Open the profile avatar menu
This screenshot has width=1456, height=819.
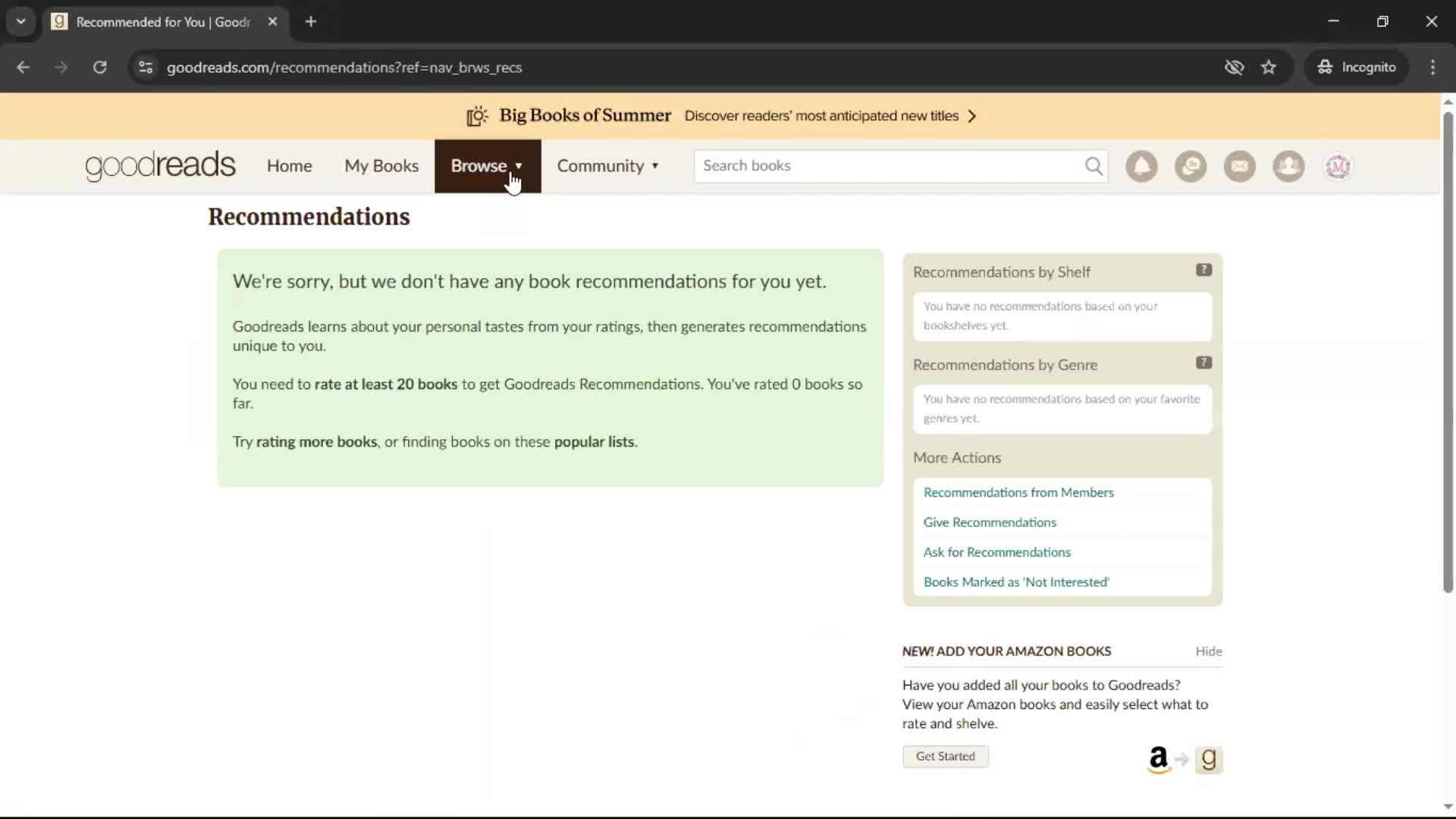1338,166
